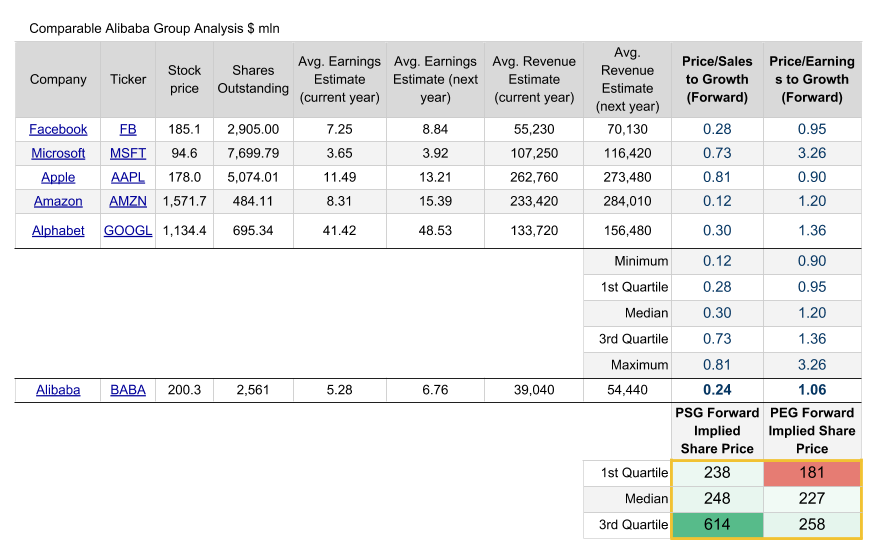Image resolution: width=874 pixels, height=551 pixels.
Task: Click the GOOGL ticker link
Action: click(x=128, y=230)
